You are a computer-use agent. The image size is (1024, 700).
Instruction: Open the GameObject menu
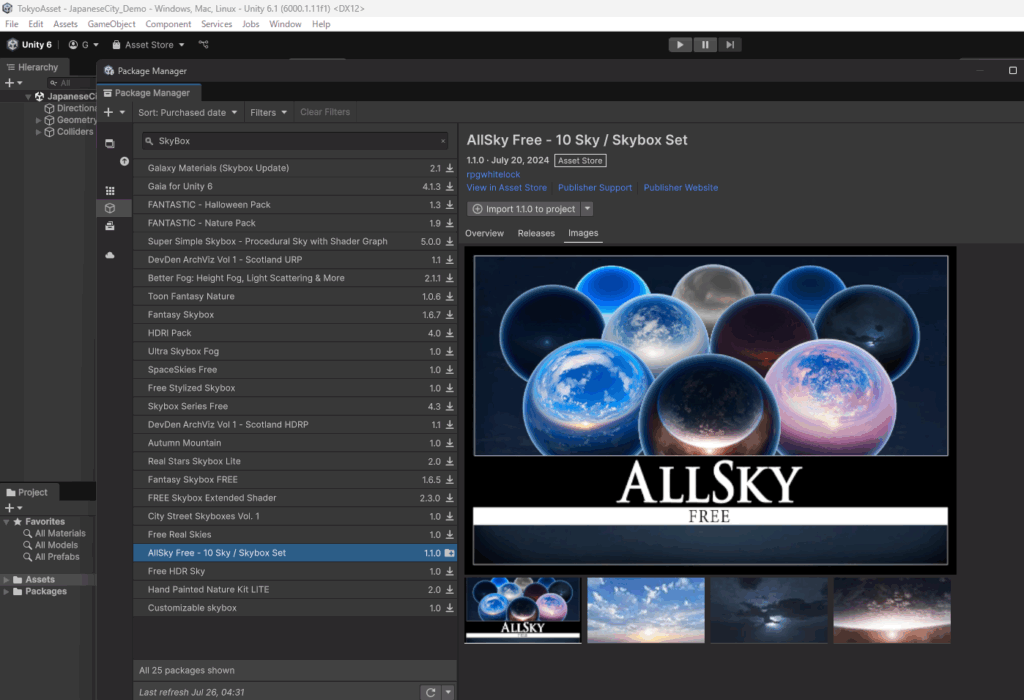coord(111,24)
